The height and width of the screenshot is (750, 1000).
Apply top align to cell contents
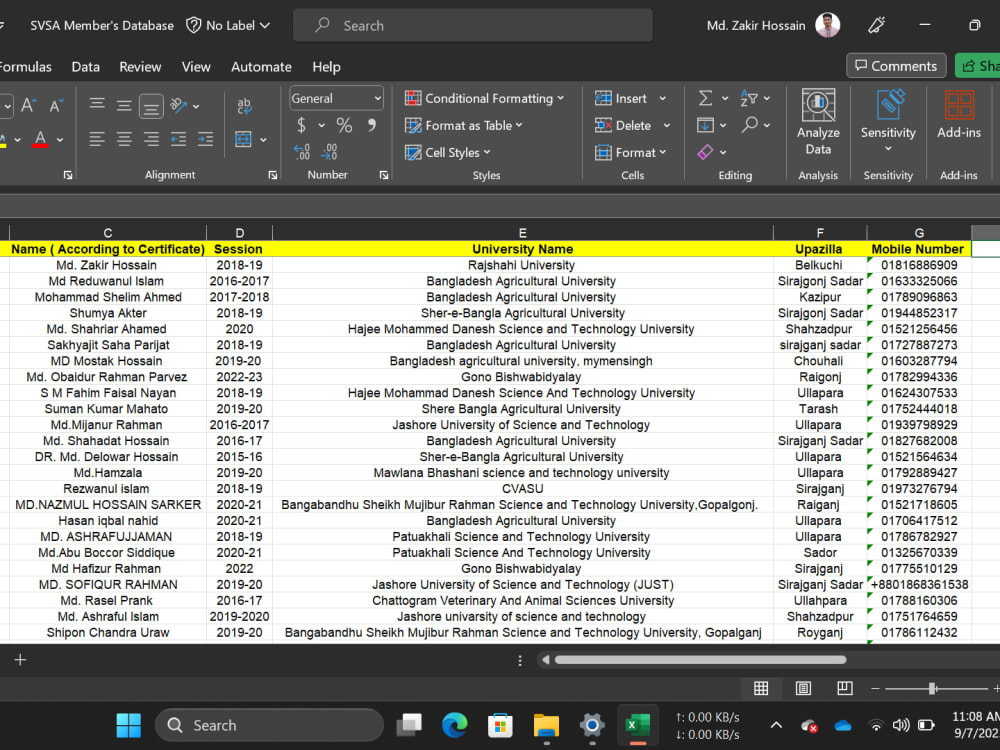pyautogui.click(x=97, y=105)
